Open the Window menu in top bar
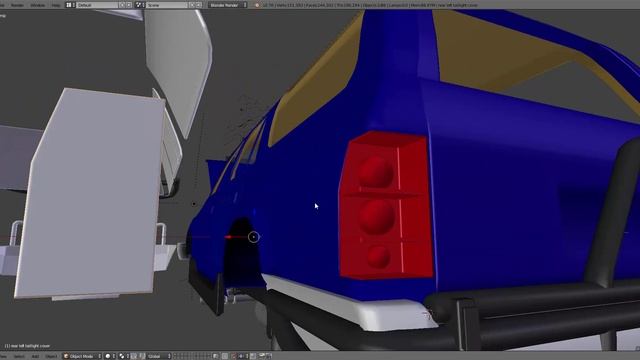Image resolution: width=640 pixels, height=360 pixels. tap(38, 5)
